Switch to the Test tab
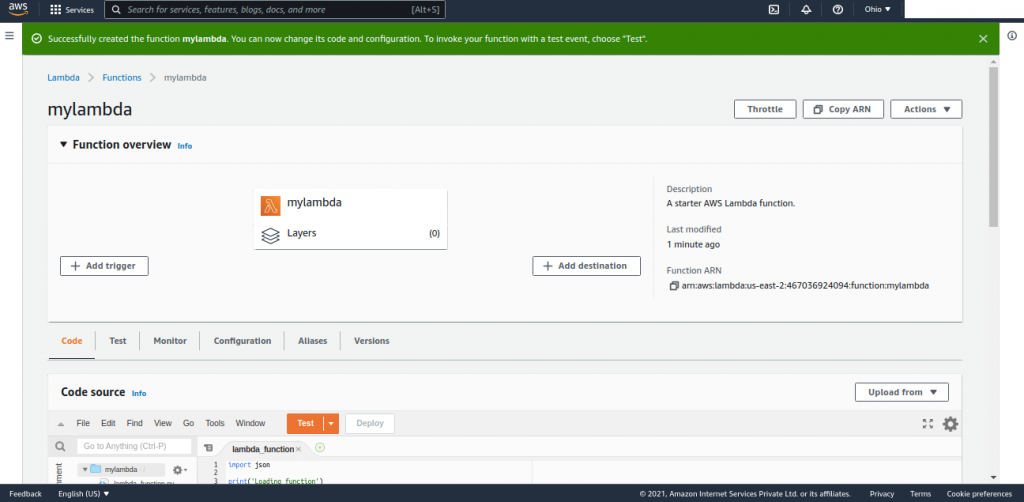The image size is (1024, 502). pyautogui.click(x=118, y=341)
